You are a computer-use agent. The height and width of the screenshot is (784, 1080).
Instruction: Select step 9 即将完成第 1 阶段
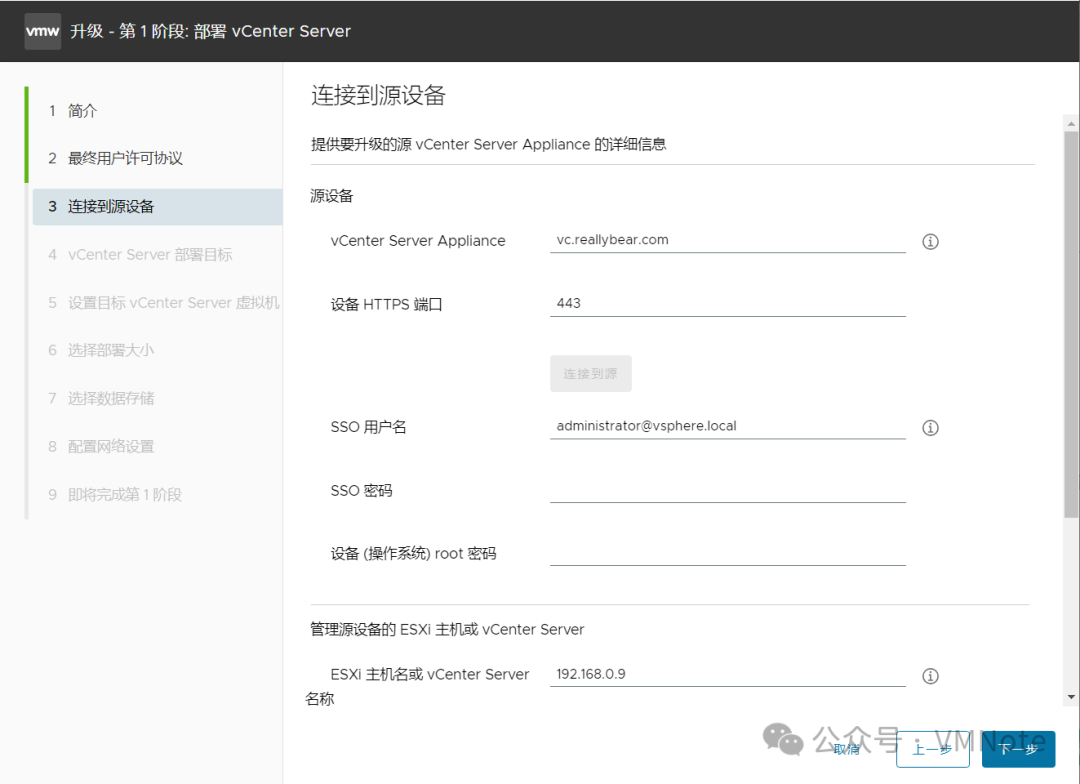157,495
